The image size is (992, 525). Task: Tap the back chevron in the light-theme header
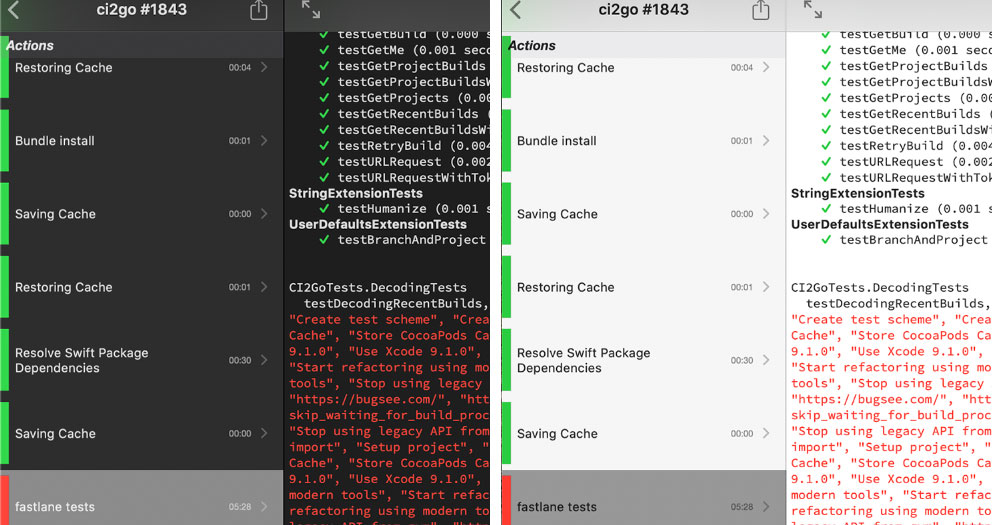tap(516, 10)
